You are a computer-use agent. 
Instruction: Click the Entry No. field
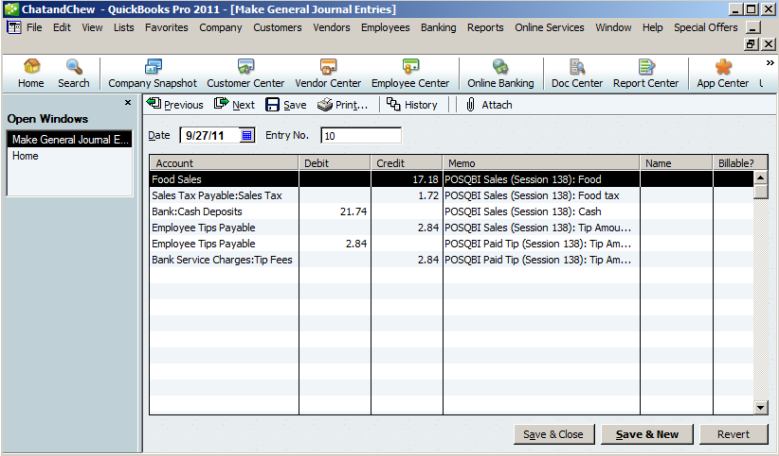point(361,135)
